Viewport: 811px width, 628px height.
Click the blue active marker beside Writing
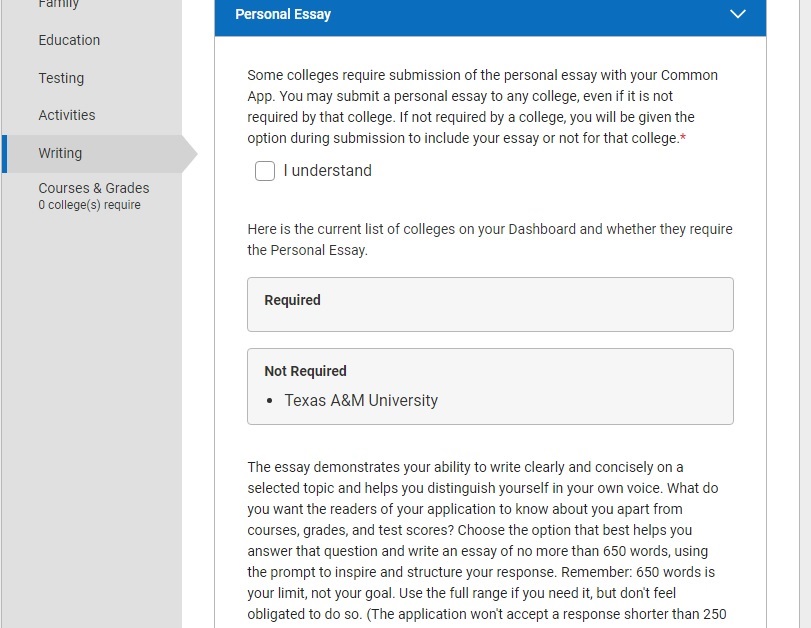4,153
